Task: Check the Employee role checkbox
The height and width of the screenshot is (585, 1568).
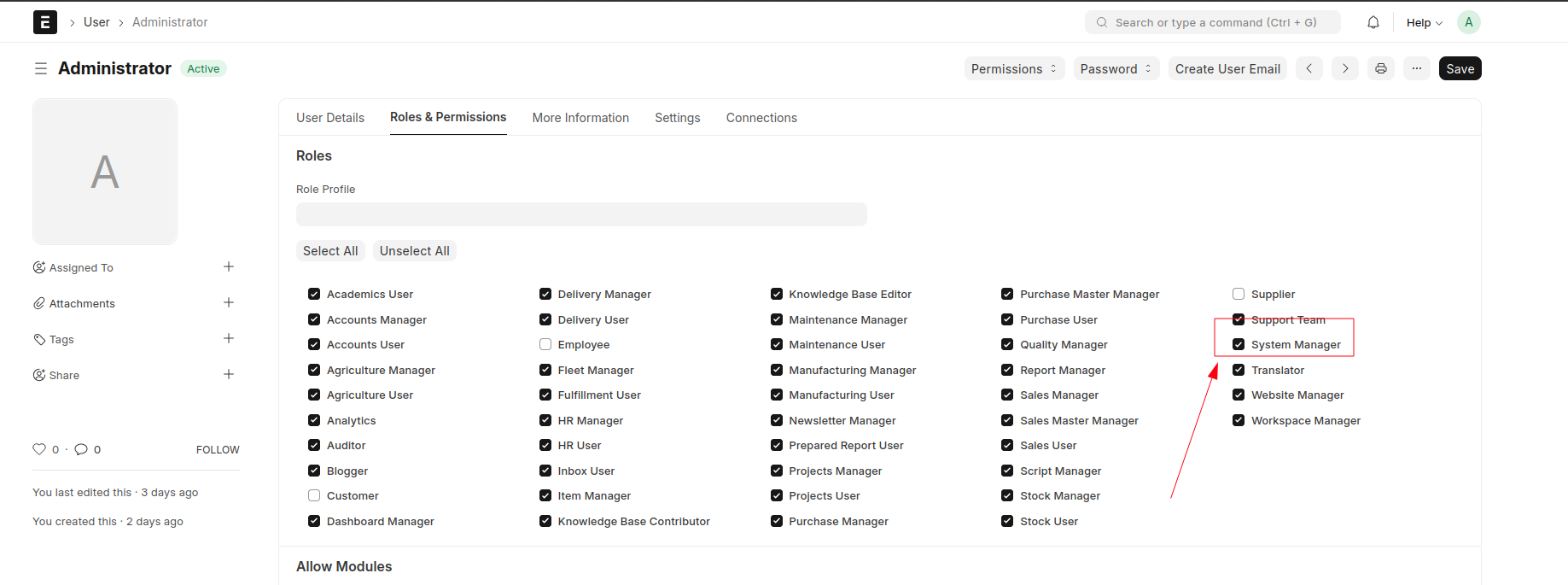Action: coord(545,344)
